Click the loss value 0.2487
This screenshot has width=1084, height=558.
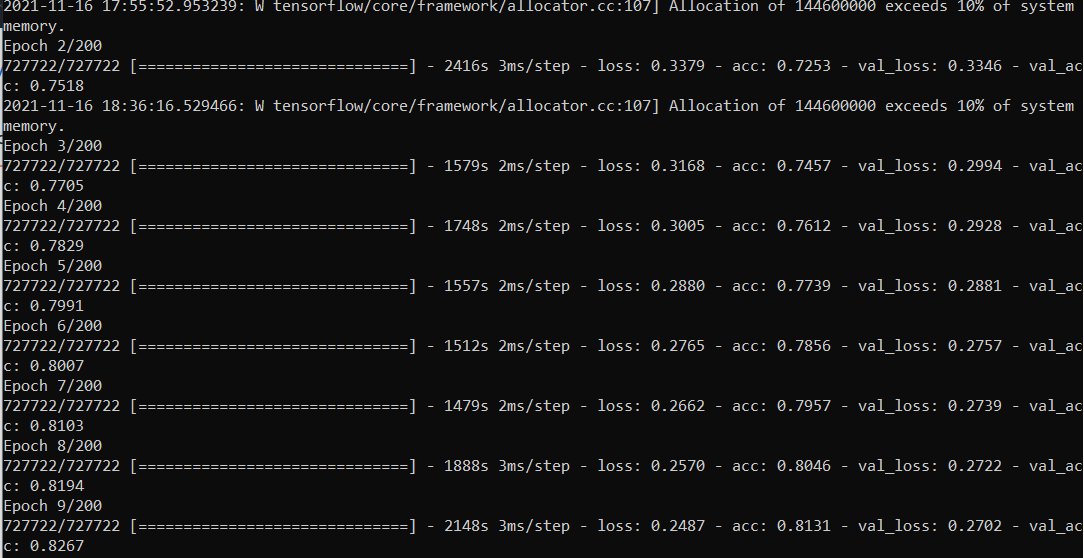pos(678,527)
